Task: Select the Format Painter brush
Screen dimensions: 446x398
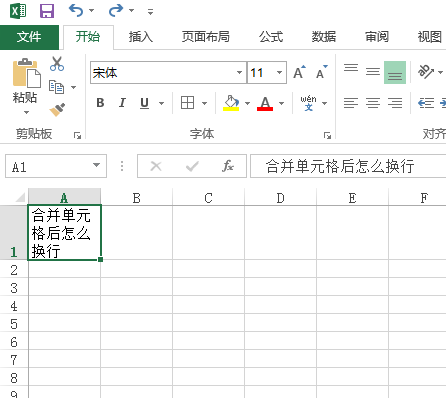Action: coord(57,109)
